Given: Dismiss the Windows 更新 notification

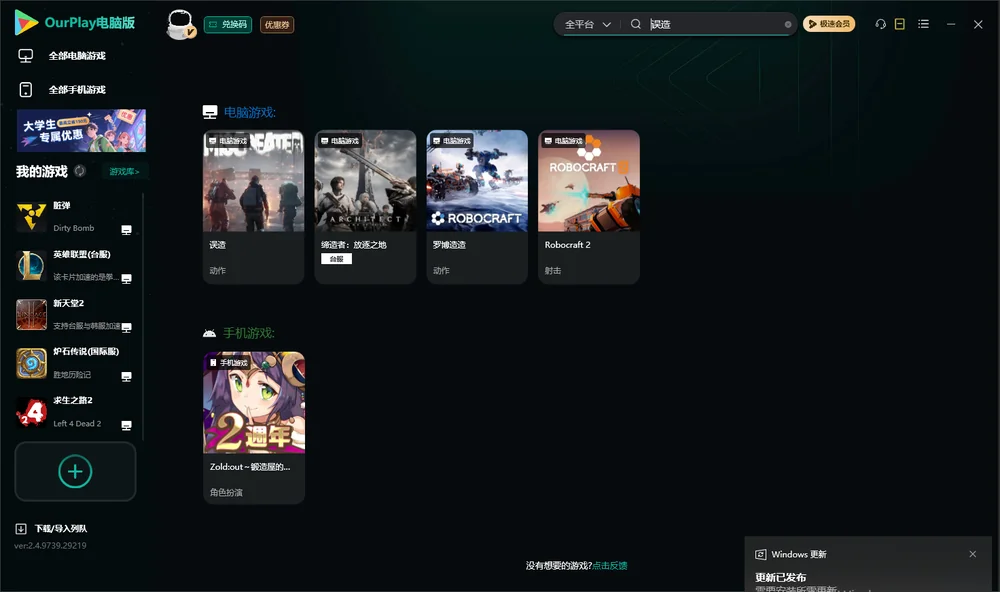Looking at the screenshot, I should 973,554.
